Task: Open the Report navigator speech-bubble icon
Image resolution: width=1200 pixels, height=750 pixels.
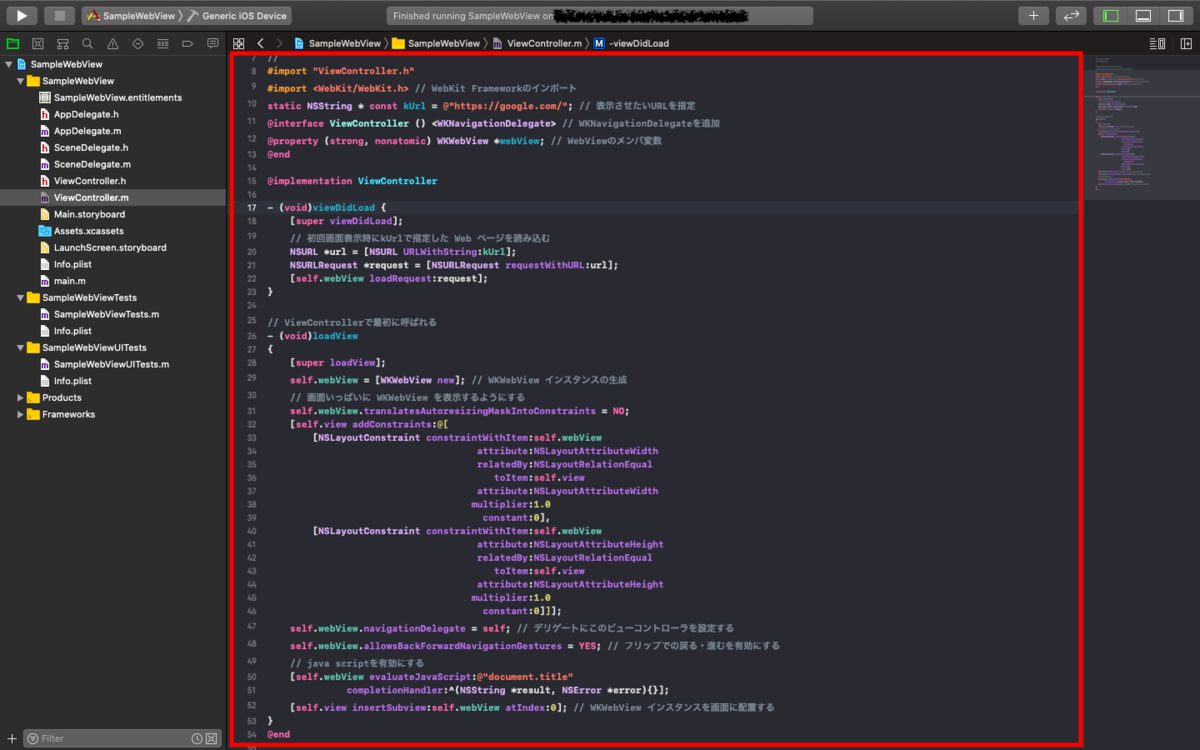Action: [213, 43]
